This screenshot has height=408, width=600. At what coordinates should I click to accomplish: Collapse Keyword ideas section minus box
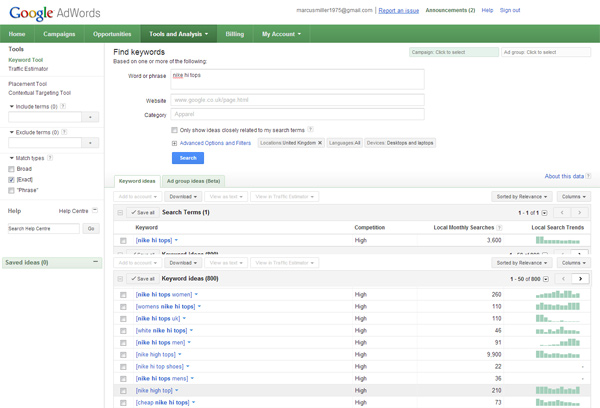[120, 279]
